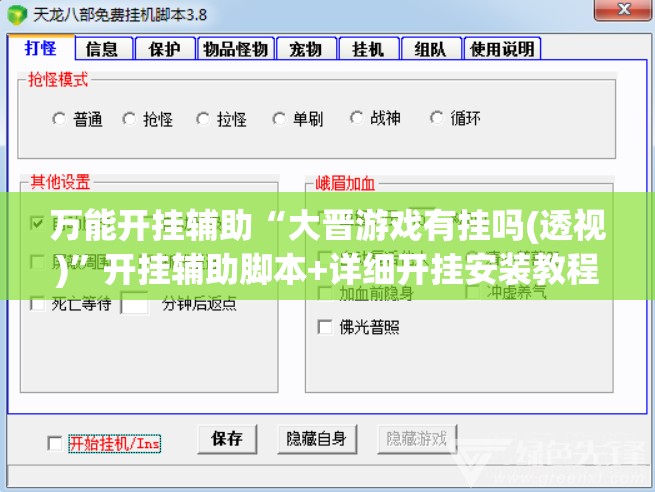Select the 普通 radio option
Screen dimensions: 655x492
point(59,119)
